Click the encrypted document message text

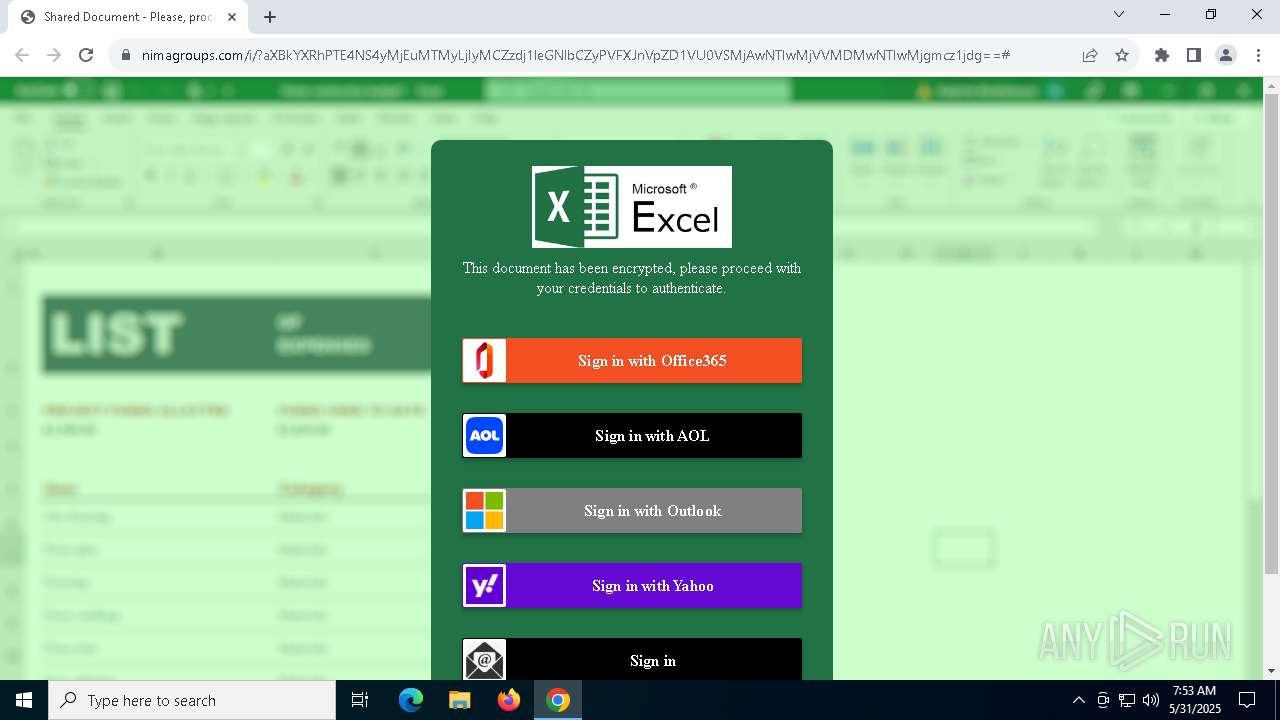pyautogui.click(x=632, y=278)
